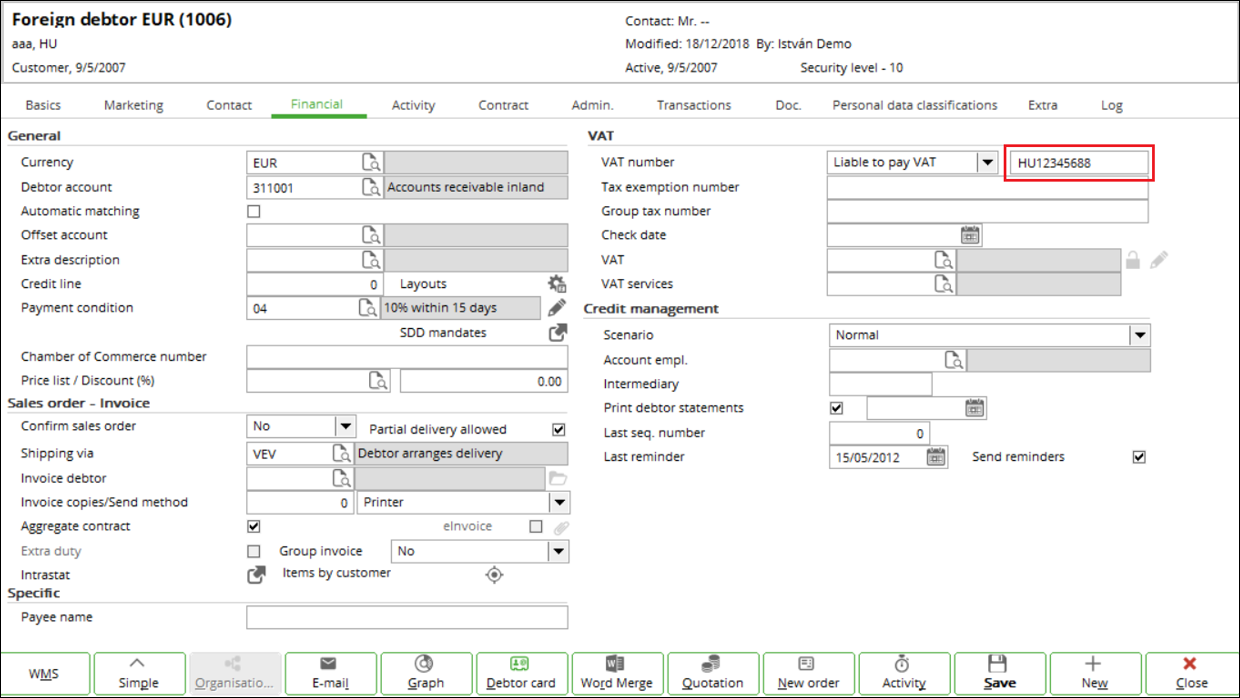Toggle Send reminders checkbox
The height and width of the screenshot is (698, 1240).
coord(1138,457)
